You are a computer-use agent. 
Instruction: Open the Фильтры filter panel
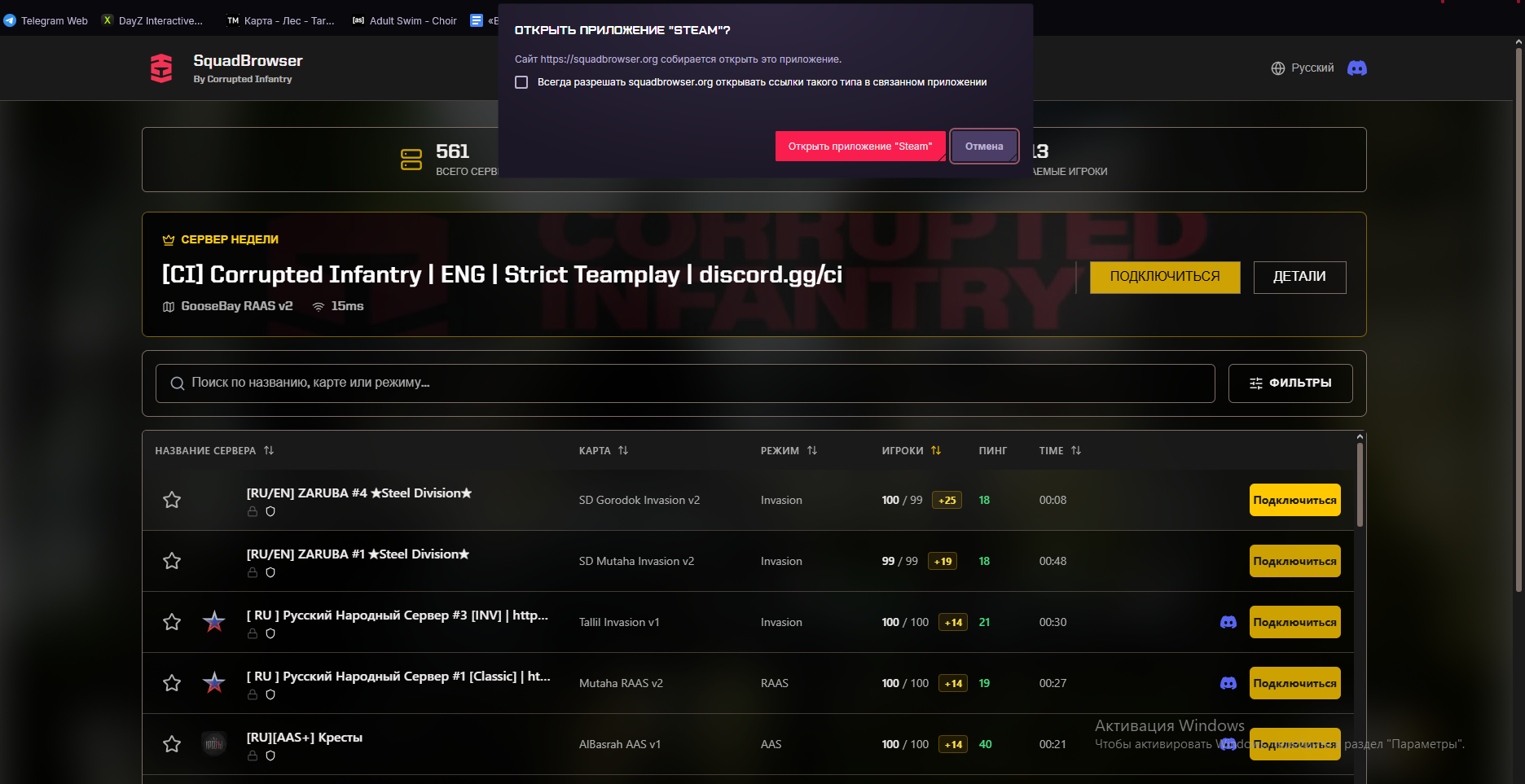tap(1290, 383)
